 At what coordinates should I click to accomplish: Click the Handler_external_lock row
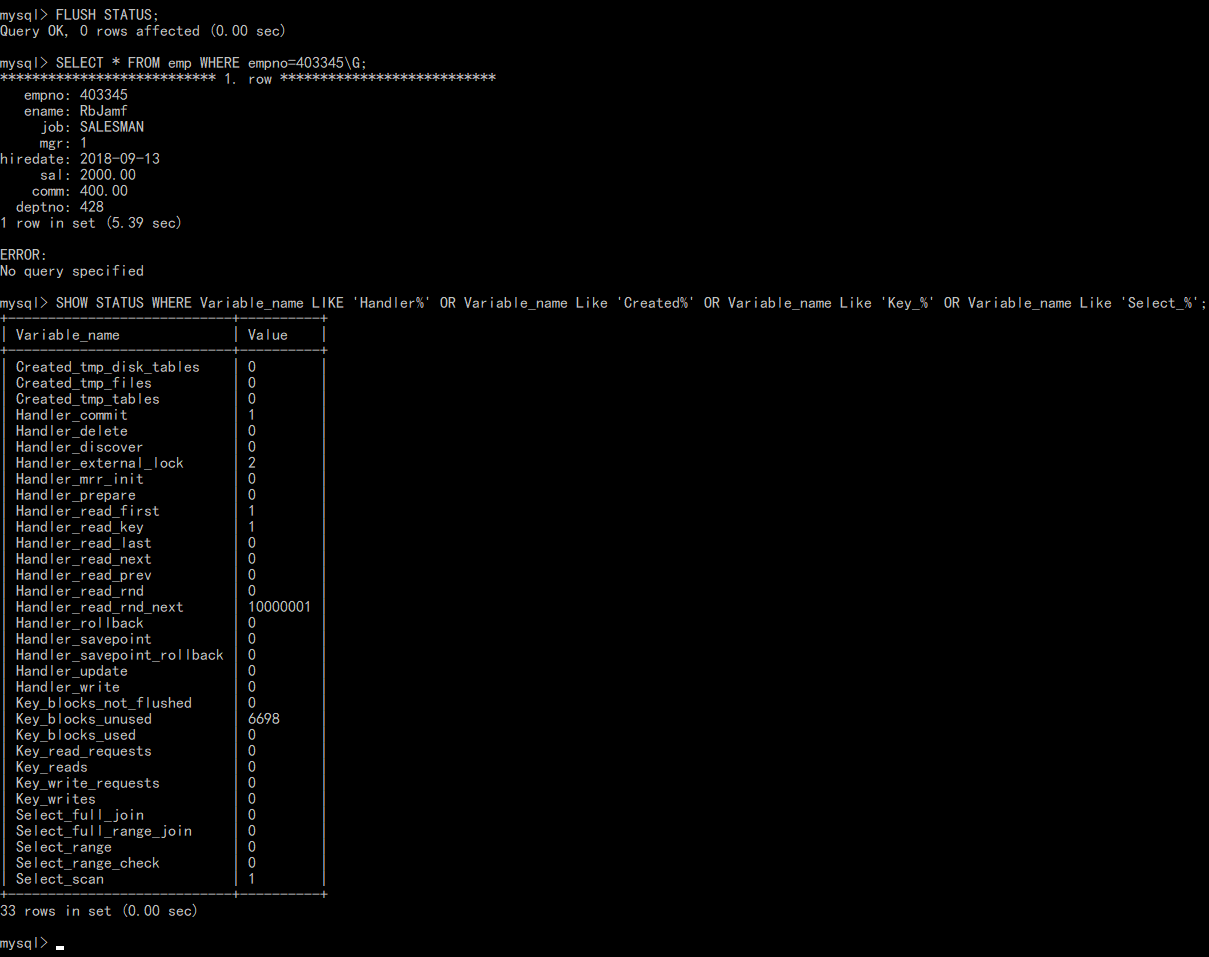coord(163,463)
